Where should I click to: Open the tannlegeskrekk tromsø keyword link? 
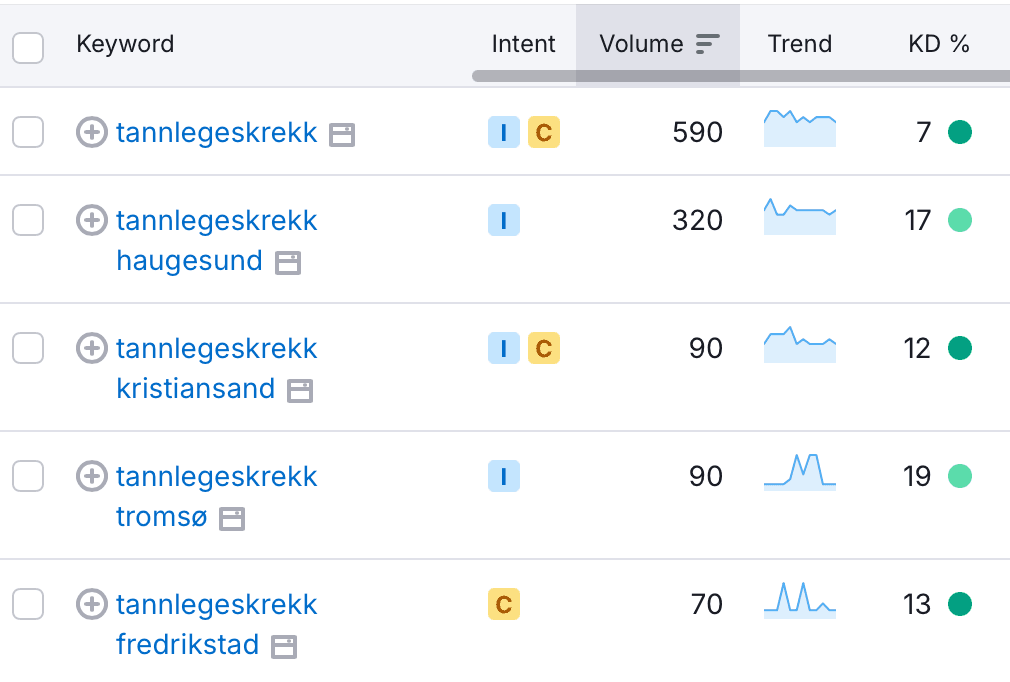tap(216, 477)
